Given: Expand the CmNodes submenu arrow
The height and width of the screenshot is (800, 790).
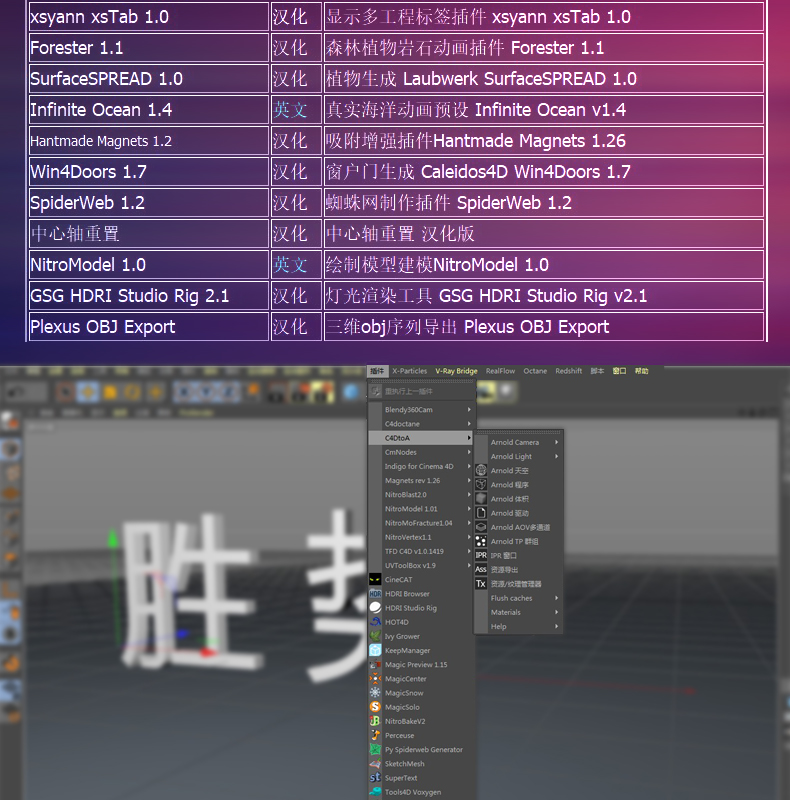Looking at the screenshot, I should pyautogui.click(x=469, y=452).
